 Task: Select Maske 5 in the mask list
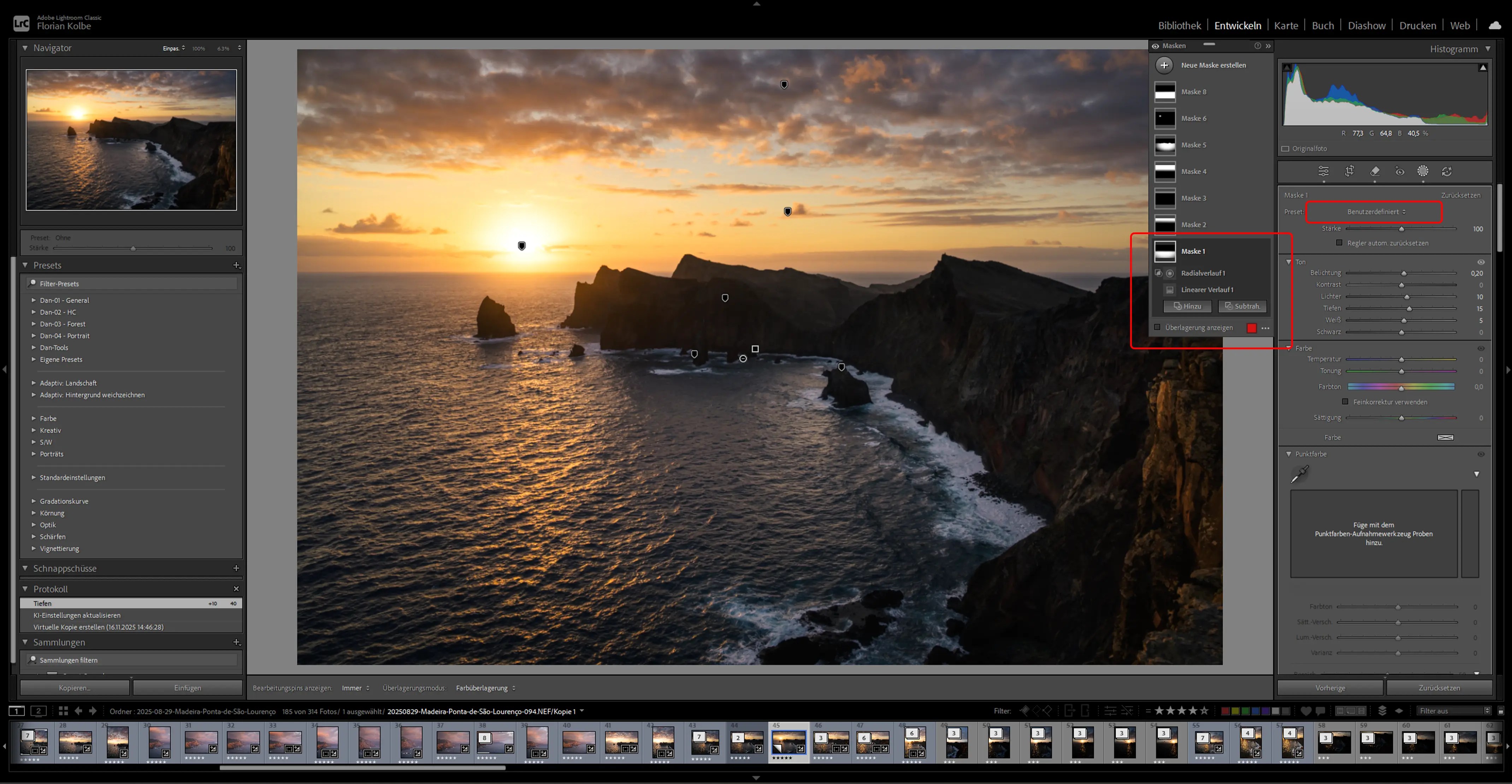click(x=1193, y=145)
